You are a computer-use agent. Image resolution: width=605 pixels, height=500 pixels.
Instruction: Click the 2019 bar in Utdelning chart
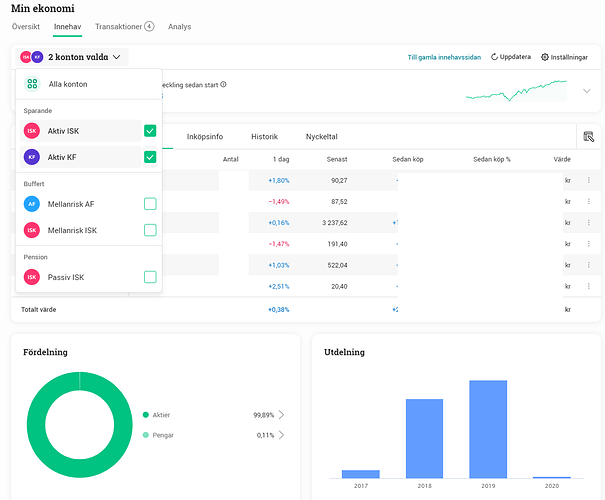pos(488,428)
